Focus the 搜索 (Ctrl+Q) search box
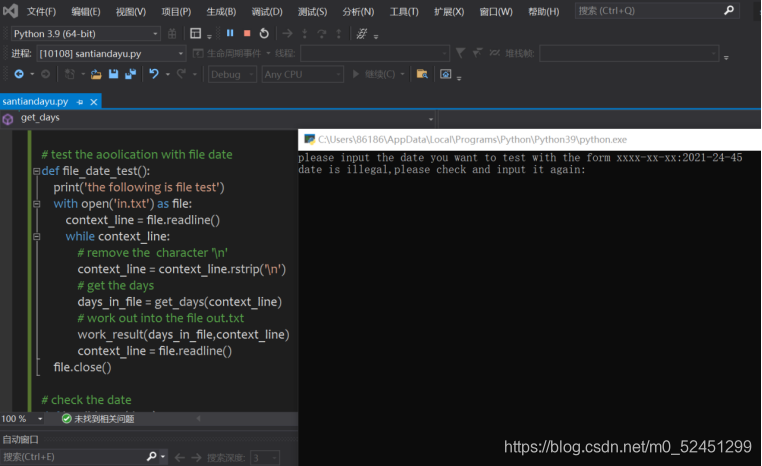The width and height of the screenshot is (762, 466). tap(657, 11)
